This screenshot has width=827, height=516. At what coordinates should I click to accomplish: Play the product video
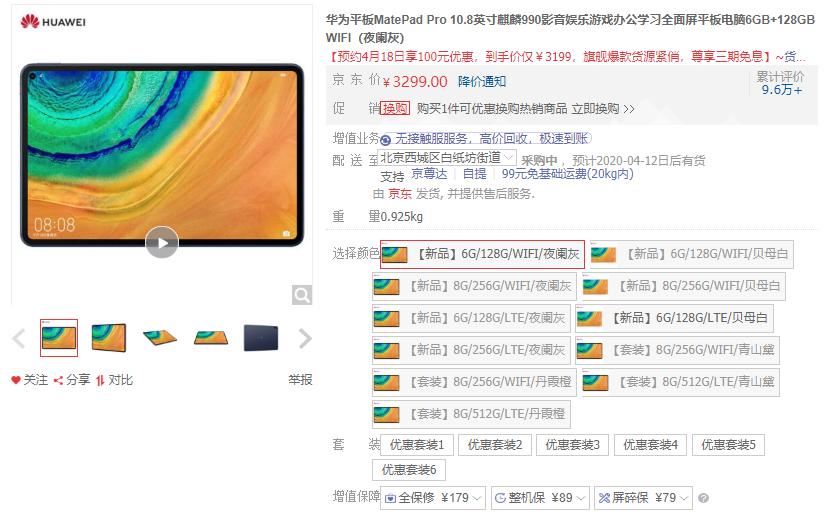coord(162,242)
